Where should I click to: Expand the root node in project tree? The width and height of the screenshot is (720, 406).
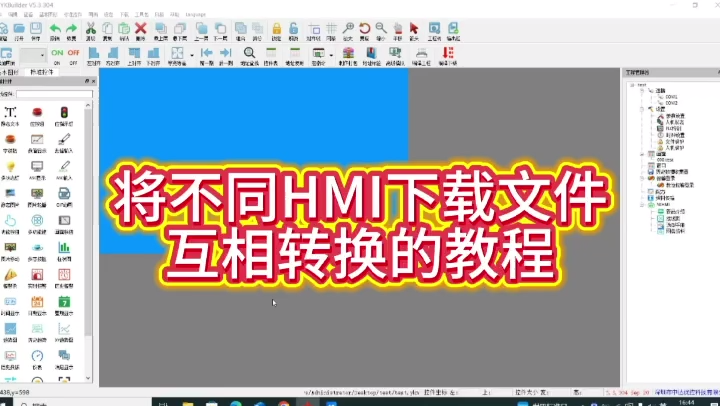[x=631, y=86]
